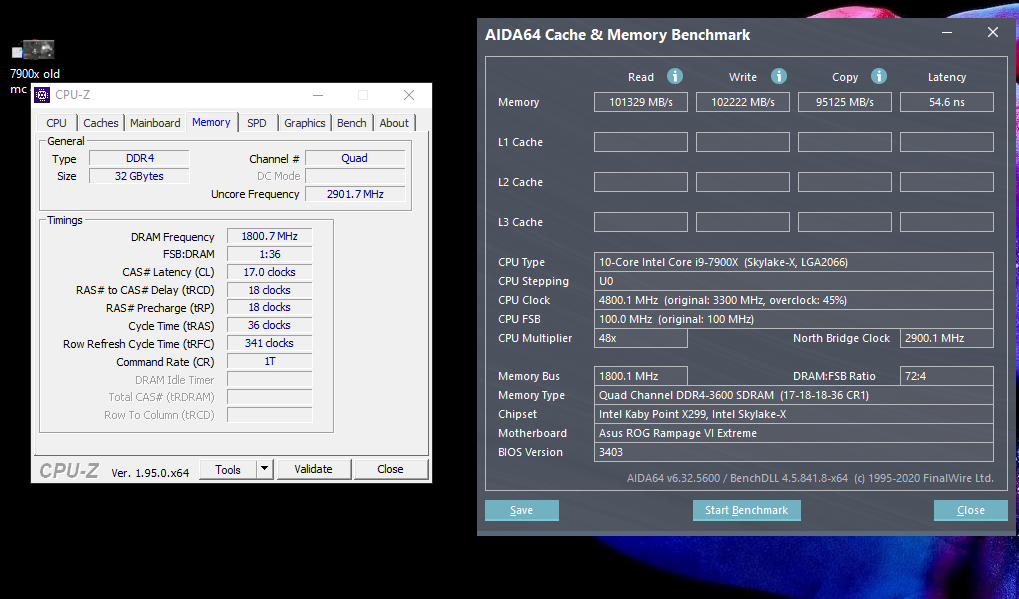This screenshot has height=599, width=1019.
Task: Click the empty L1 Cache Read field
Action: pyautogui.click(x=641, y=142)
